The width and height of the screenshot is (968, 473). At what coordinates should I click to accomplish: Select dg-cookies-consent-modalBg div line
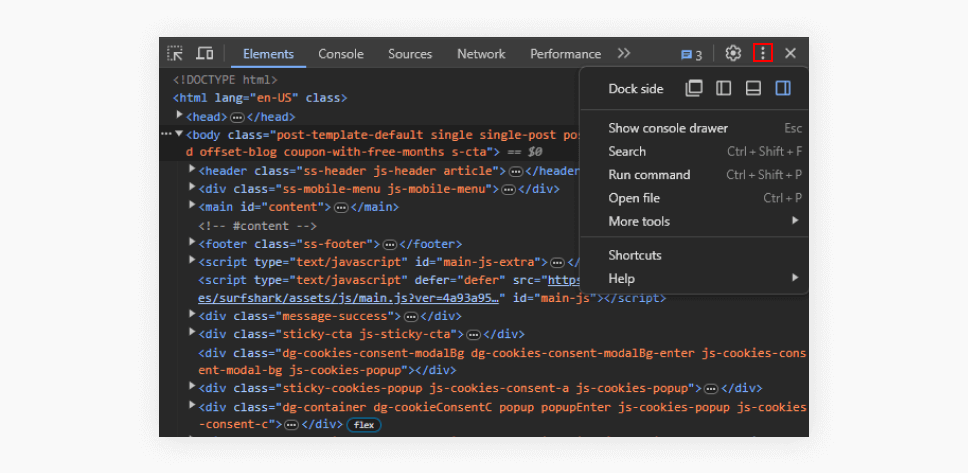point(502,362)
